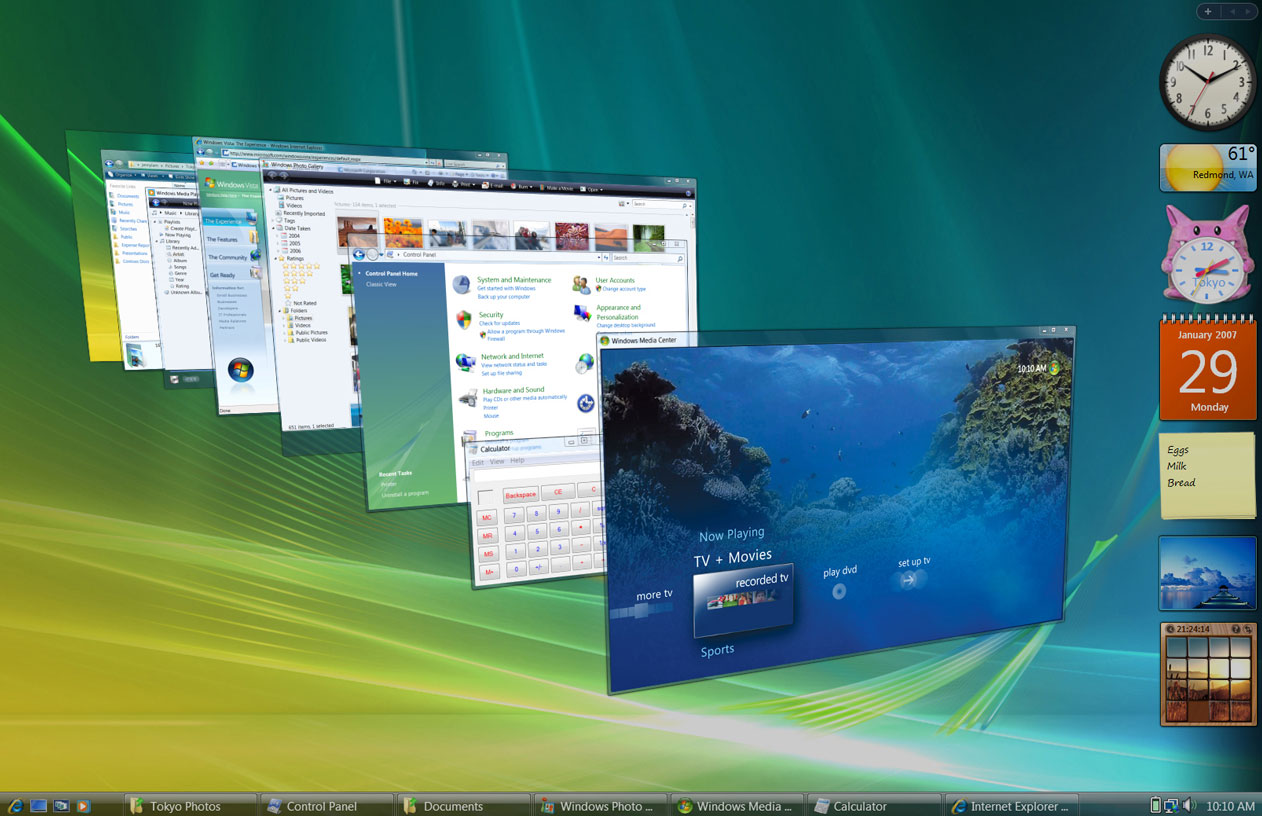This screenshot has width=1262, height=816.
Task: Click the battery icon in system tray
Action: coord(1157,805)
